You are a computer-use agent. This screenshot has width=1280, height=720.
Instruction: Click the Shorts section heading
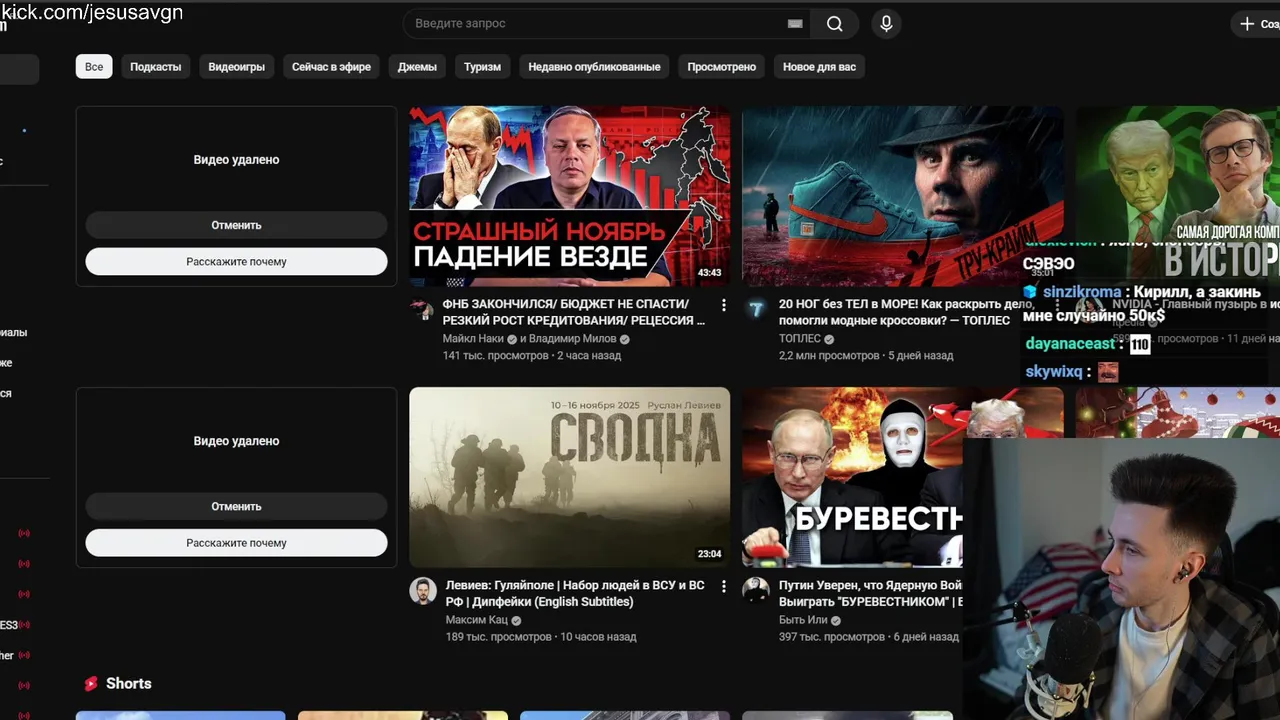tap(128, 684)
